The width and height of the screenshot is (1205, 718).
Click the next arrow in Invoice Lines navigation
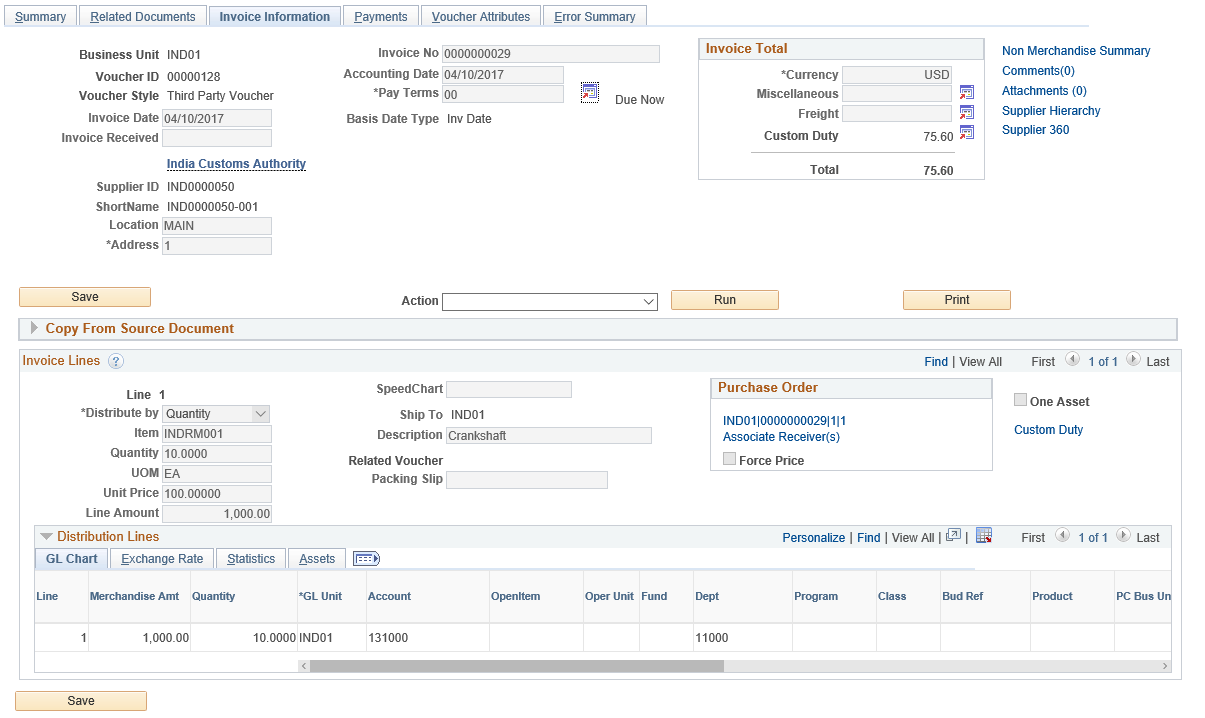click(x=1133, y=360)
